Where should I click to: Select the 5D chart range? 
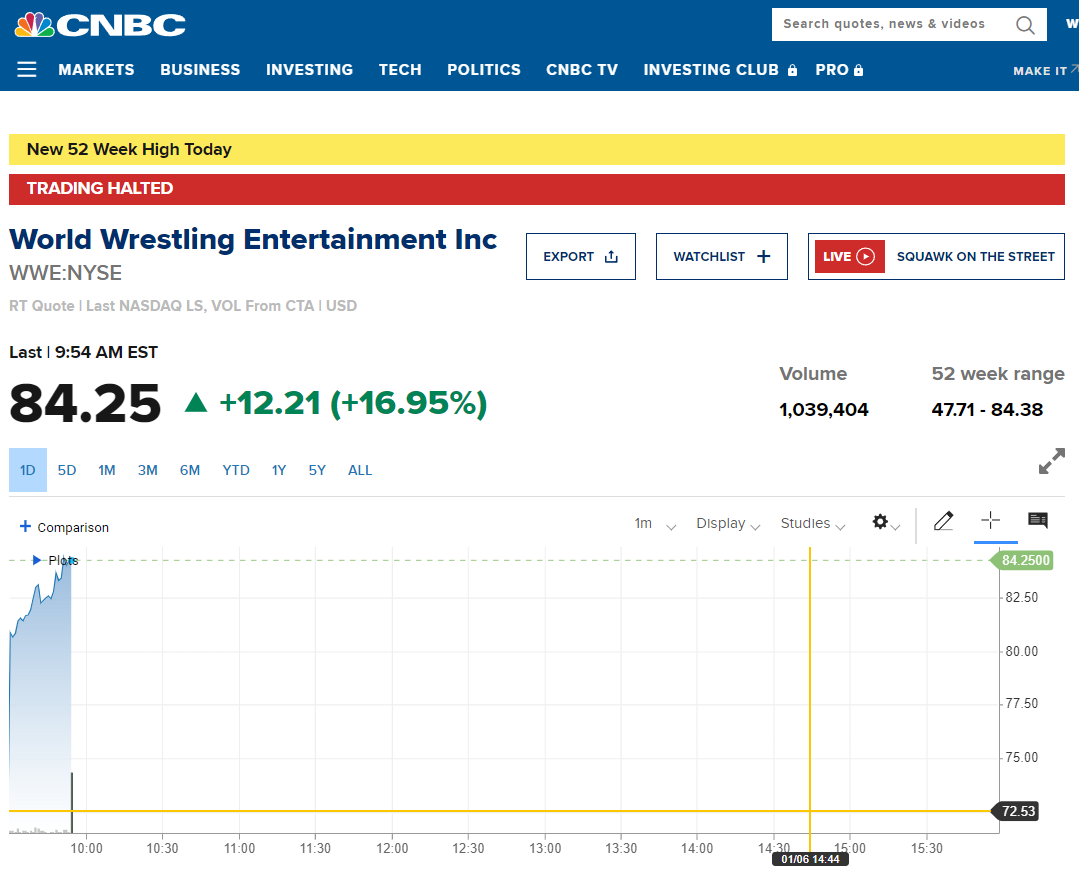coord(67,470)
